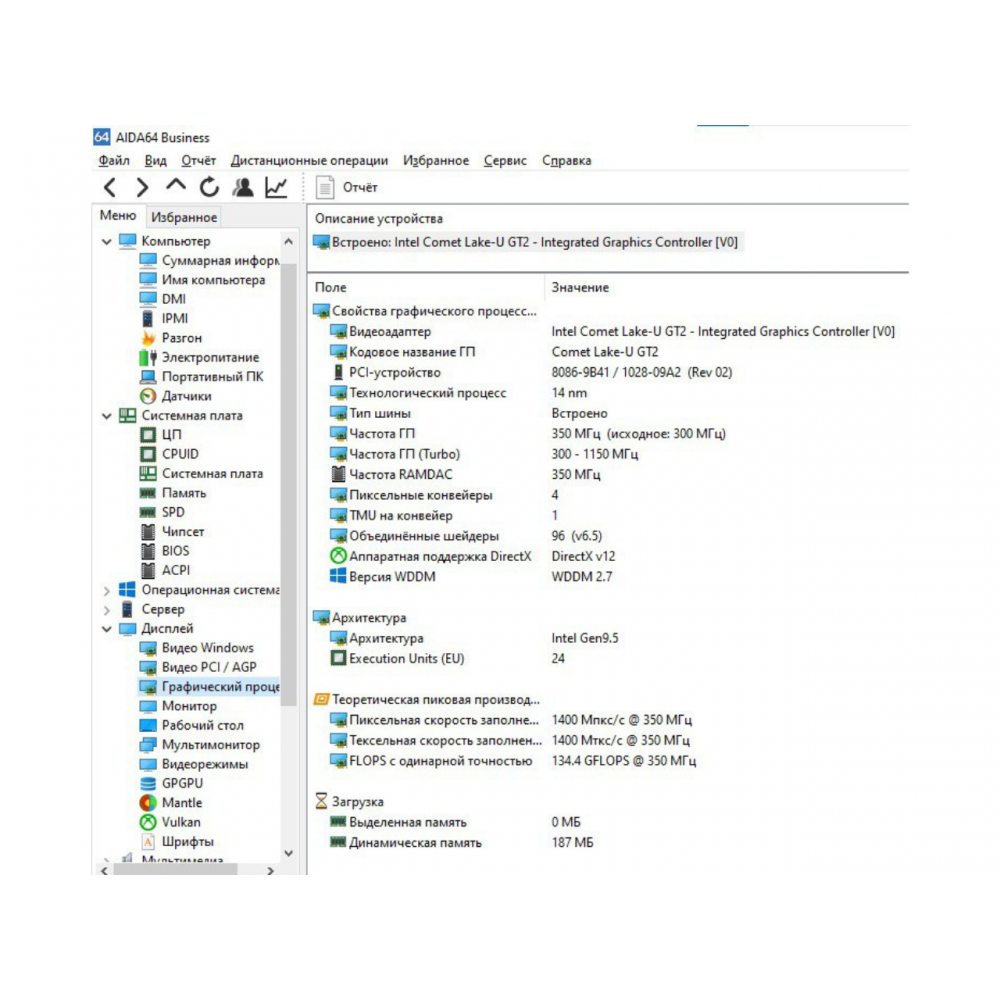Open the Сервис menu
This screenshot has height=1000, width=1000.
505,161
